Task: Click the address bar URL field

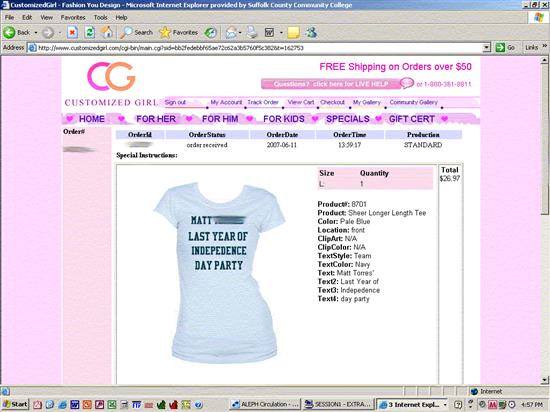Action: (x=259, y=48)
